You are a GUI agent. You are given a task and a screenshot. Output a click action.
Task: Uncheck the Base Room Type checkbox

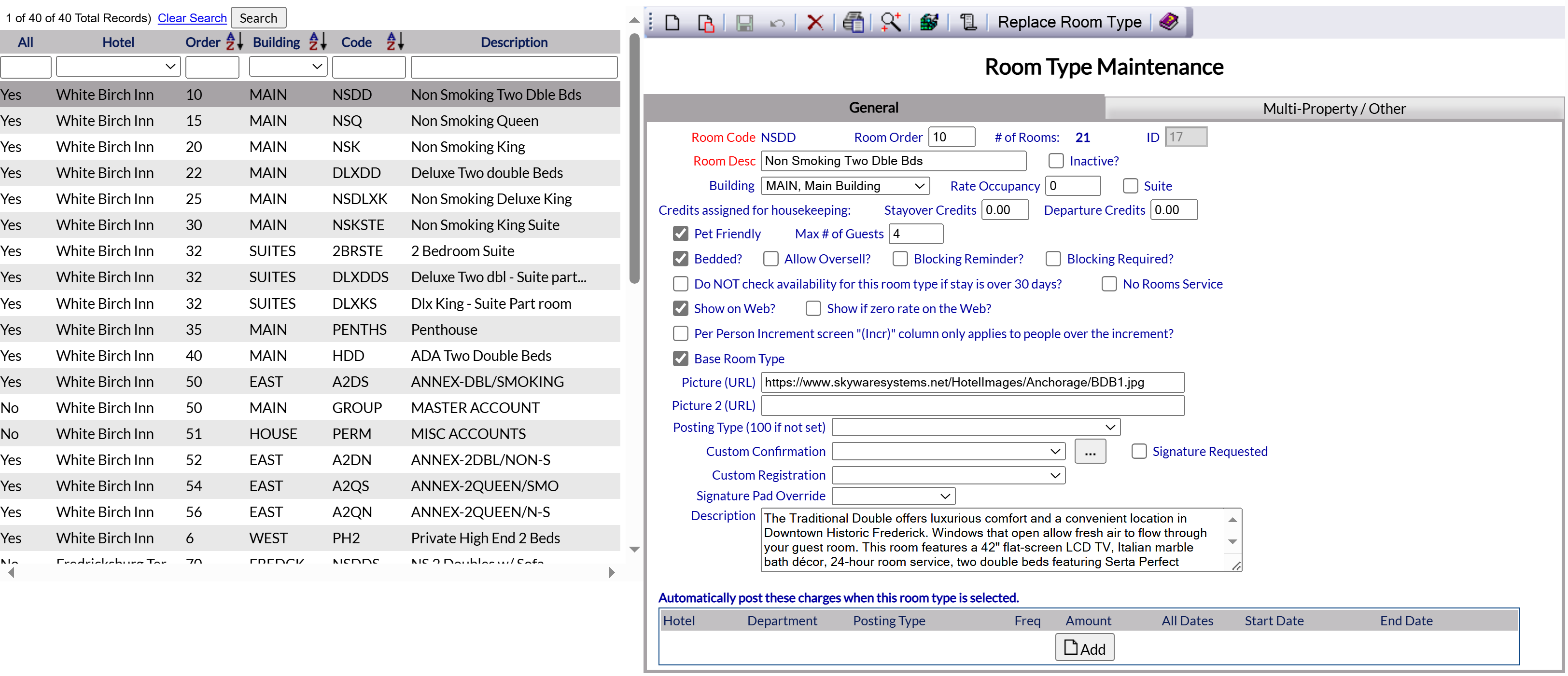pos(681,359)
